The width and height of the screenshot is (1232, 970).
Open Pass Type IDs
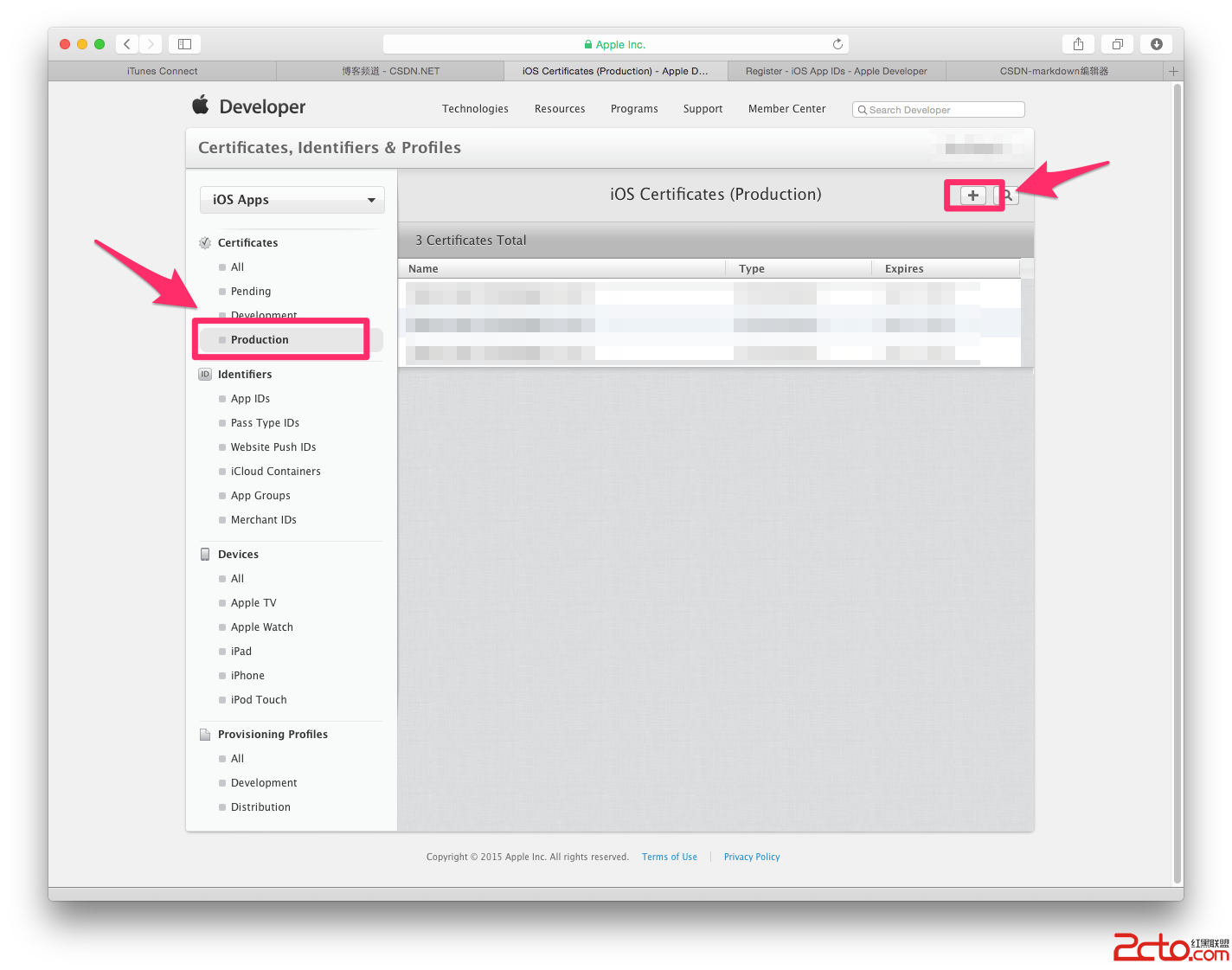click(265, 423)
